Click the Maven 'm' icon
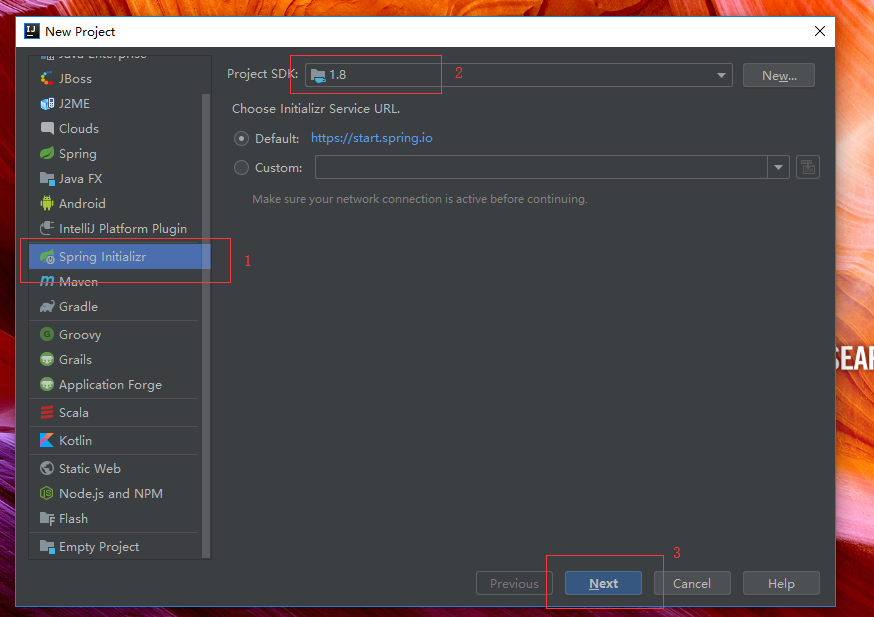The image size is (874, 617). pos(47,281)
